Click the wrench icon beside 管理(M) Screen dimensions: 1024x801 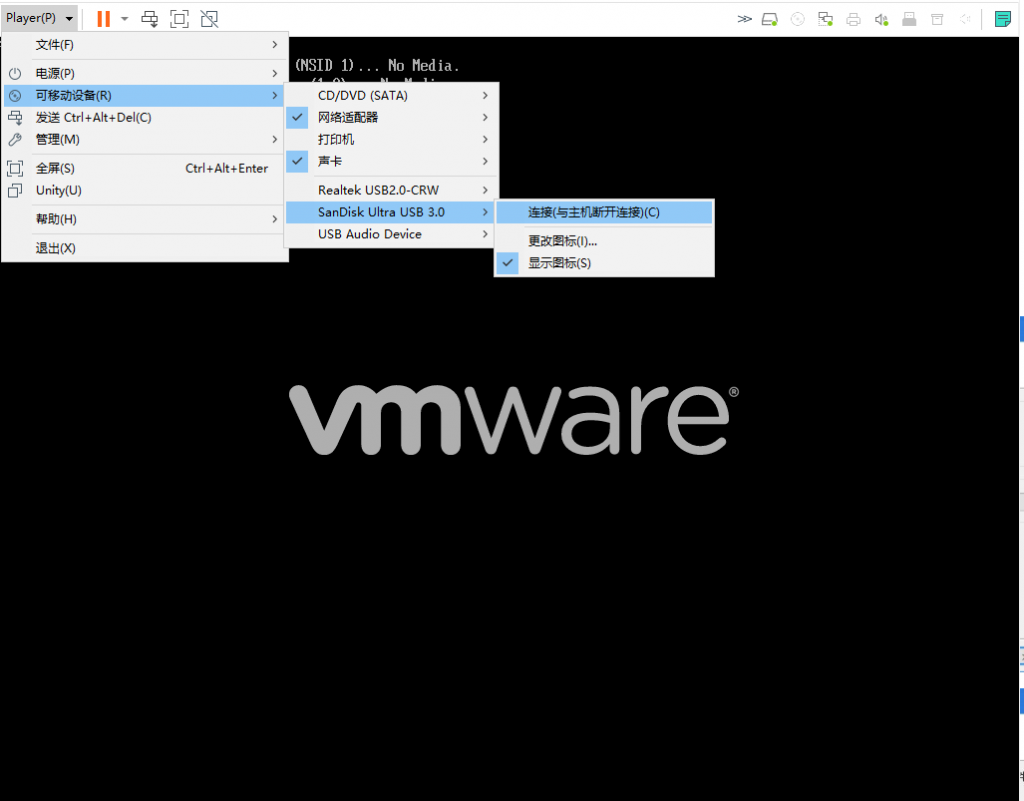(x=15, y=140)
